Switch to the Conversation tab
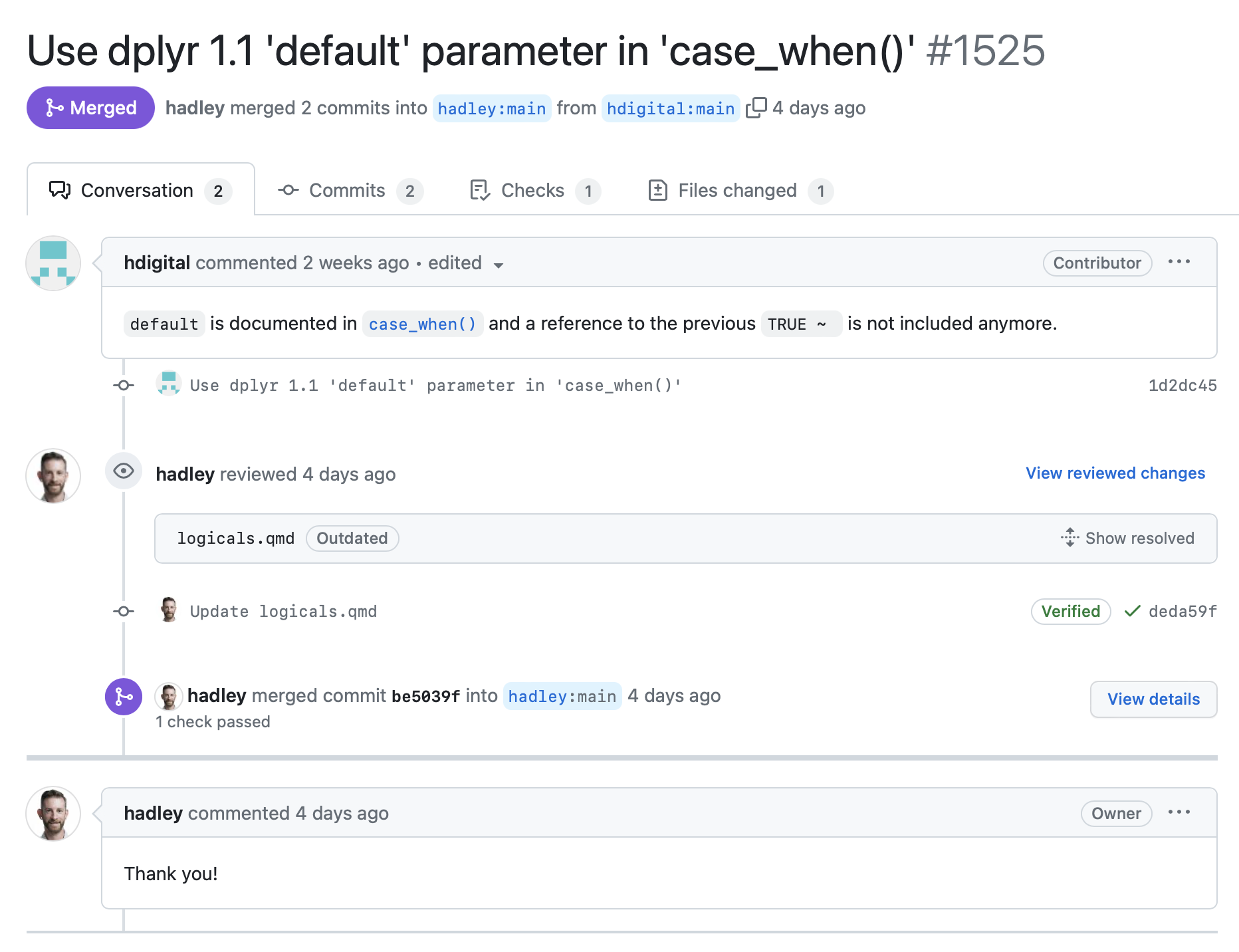This screenshot has height=952, width=1239. point(140,190)
